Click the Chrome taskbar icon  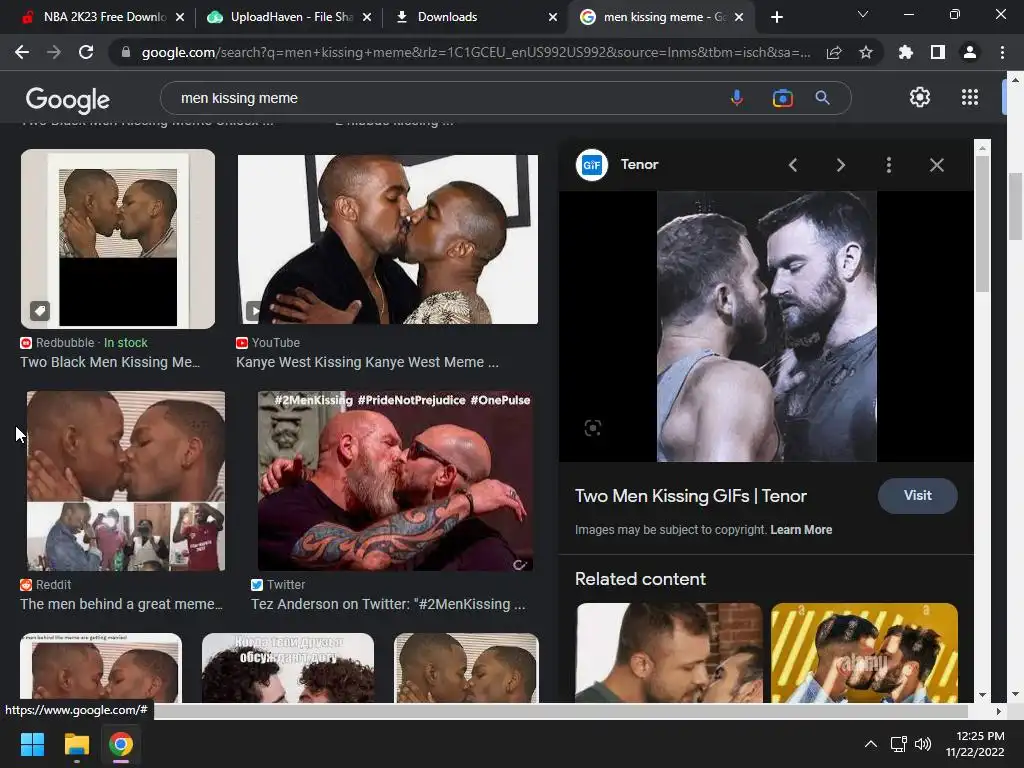pos(121,744)
